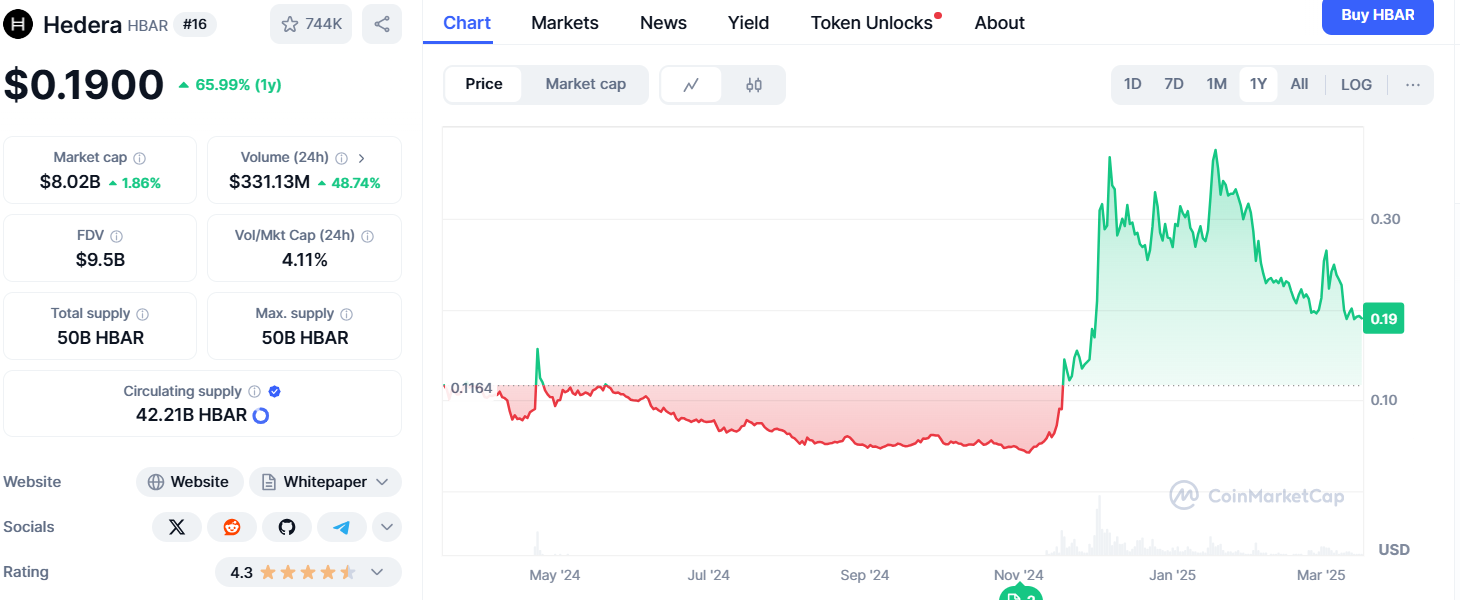Open the Token Unlocks tab
Viewport: 1460px width, 600px height.
pyautogui.click(x=872, y=23)
